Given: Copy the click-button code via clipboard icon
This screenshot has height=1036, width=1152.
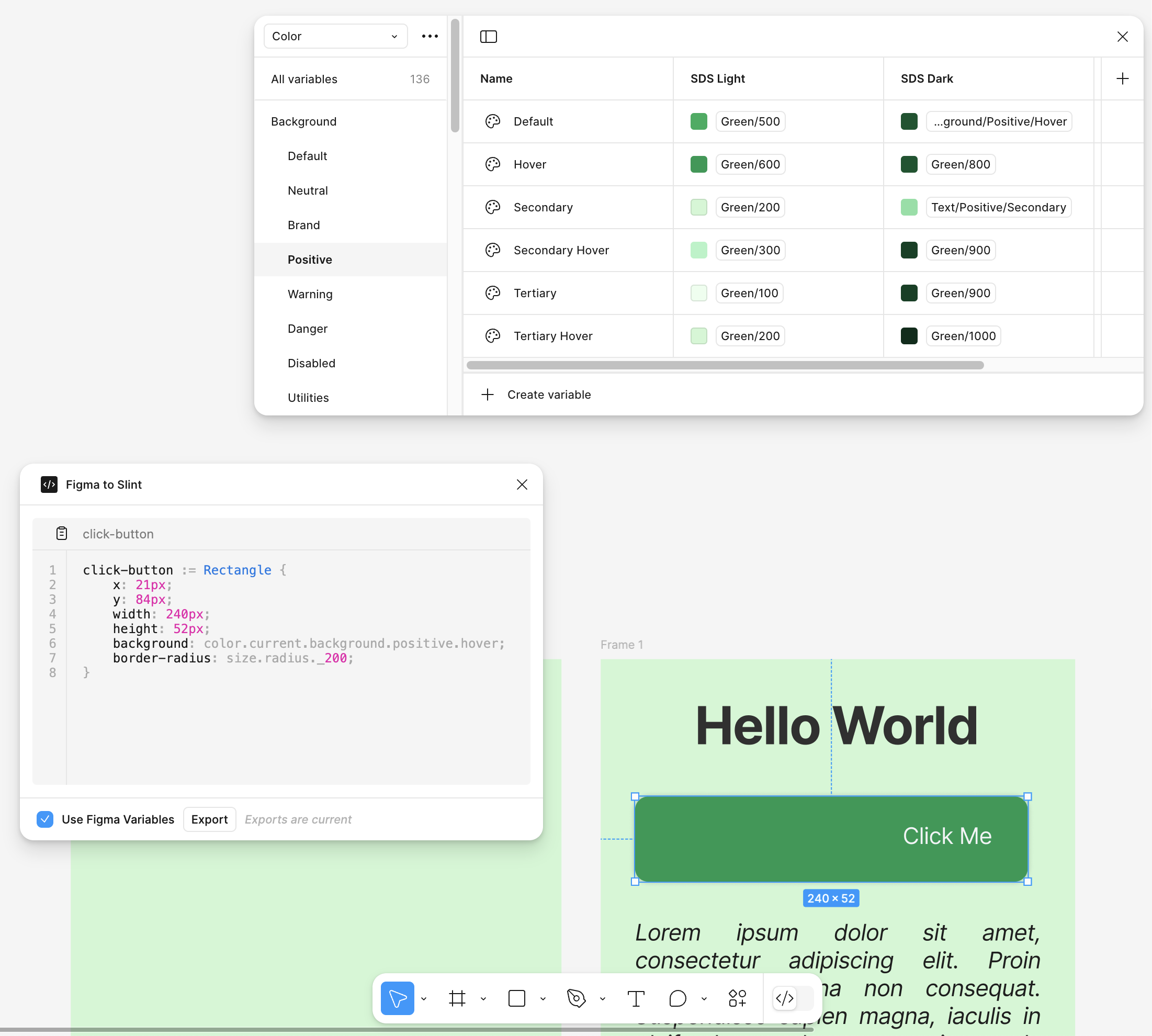Looking at the screenshot, I should click(x=61, y=533).
